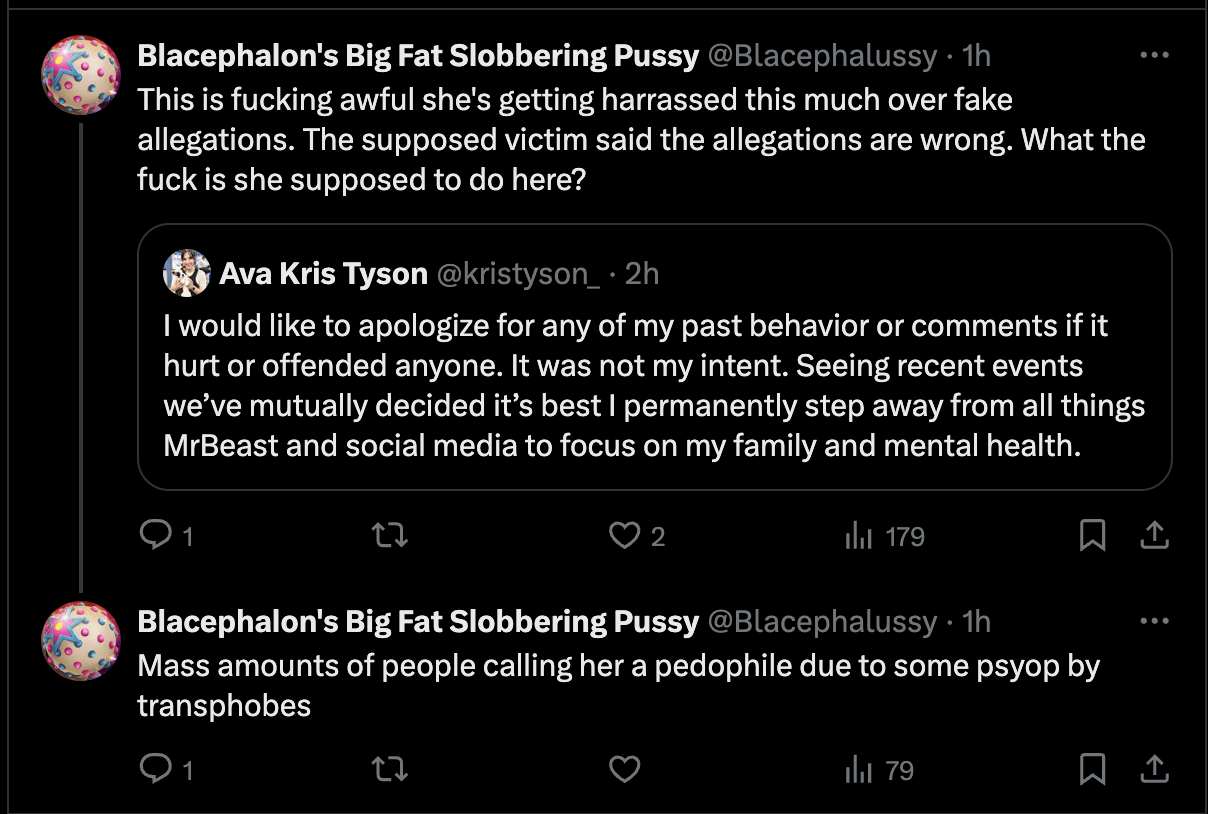Click the second tweet's 1h timestamp

pos(975,622)
